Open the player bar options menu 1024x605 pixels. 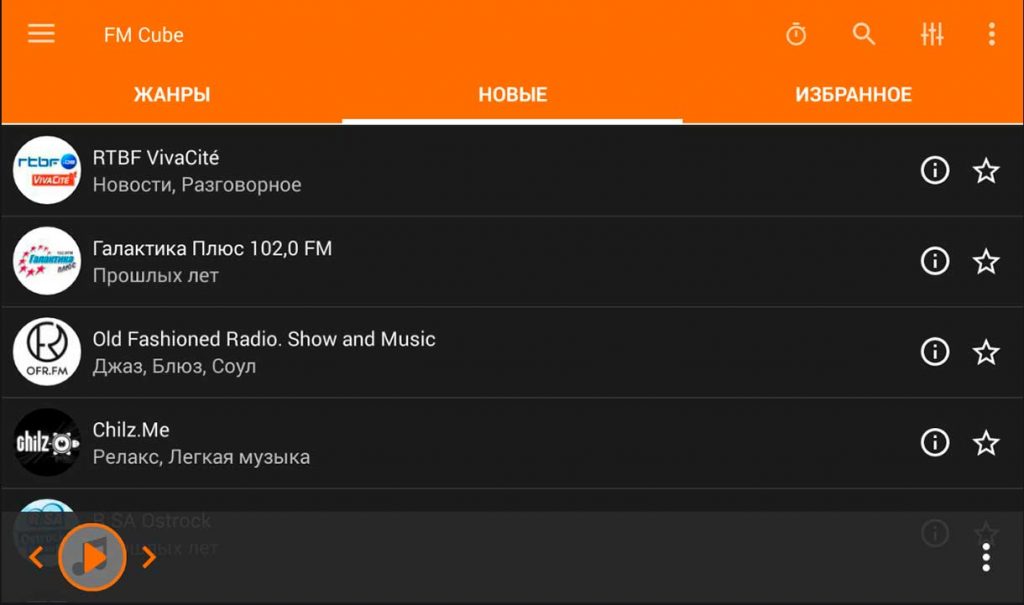click(986, 557)
